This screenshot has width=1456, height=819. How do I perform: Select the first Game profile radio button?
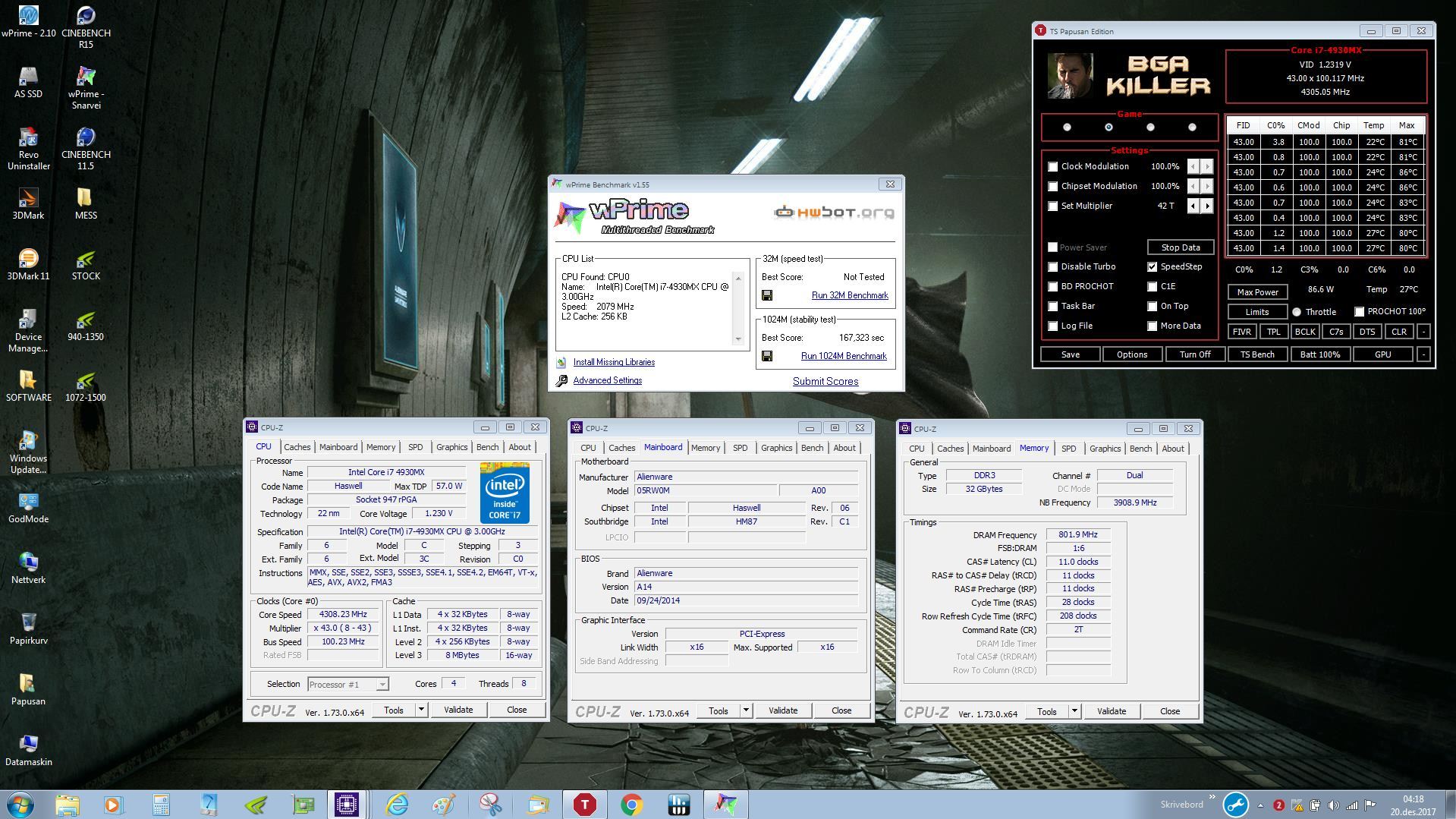1067,128
